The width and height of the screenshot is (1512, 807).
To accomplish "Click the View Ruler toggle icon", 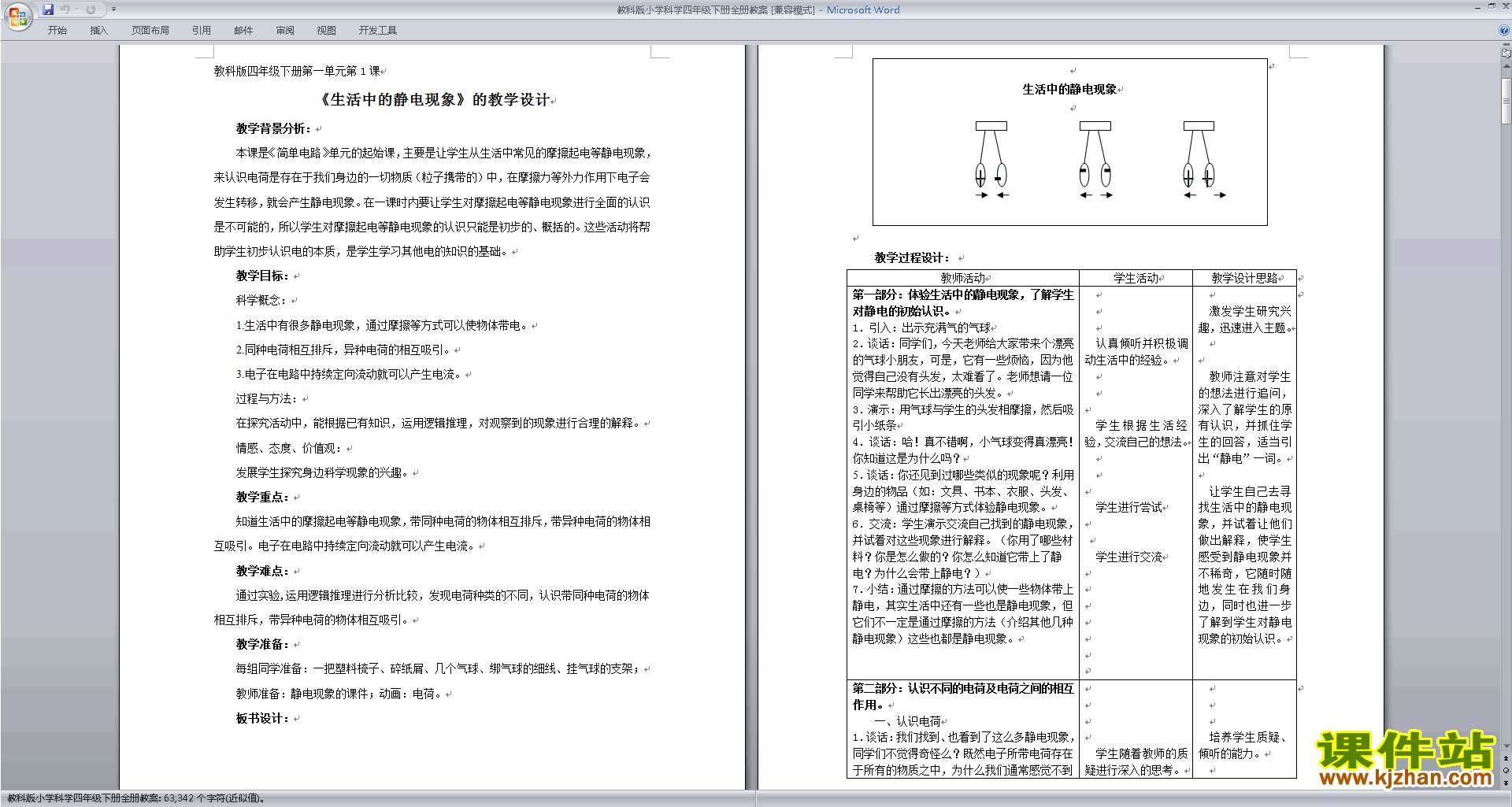I will (1506, 53).
